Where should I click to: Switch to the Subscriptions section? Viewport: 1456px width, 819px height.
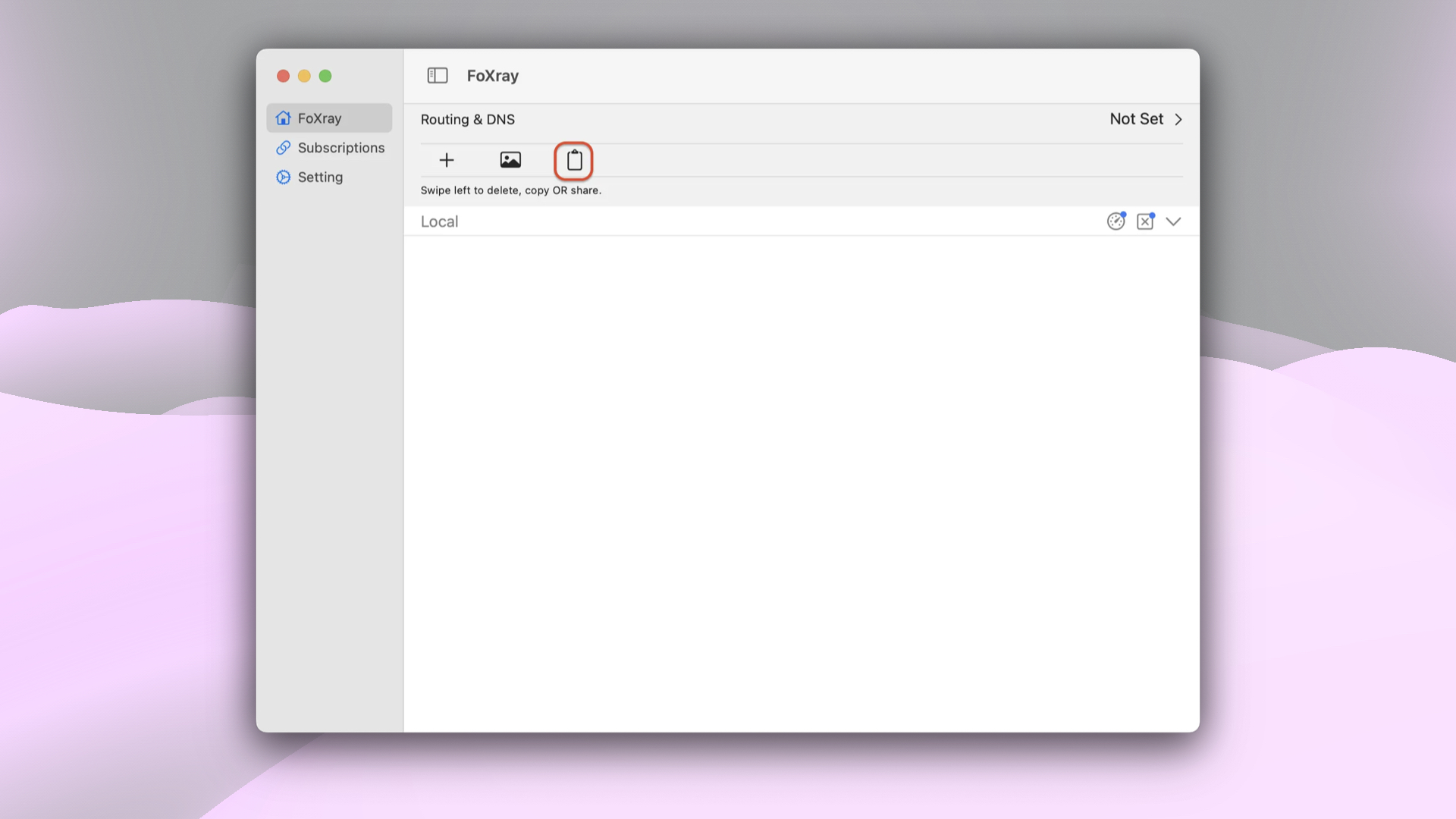point(340,147)
